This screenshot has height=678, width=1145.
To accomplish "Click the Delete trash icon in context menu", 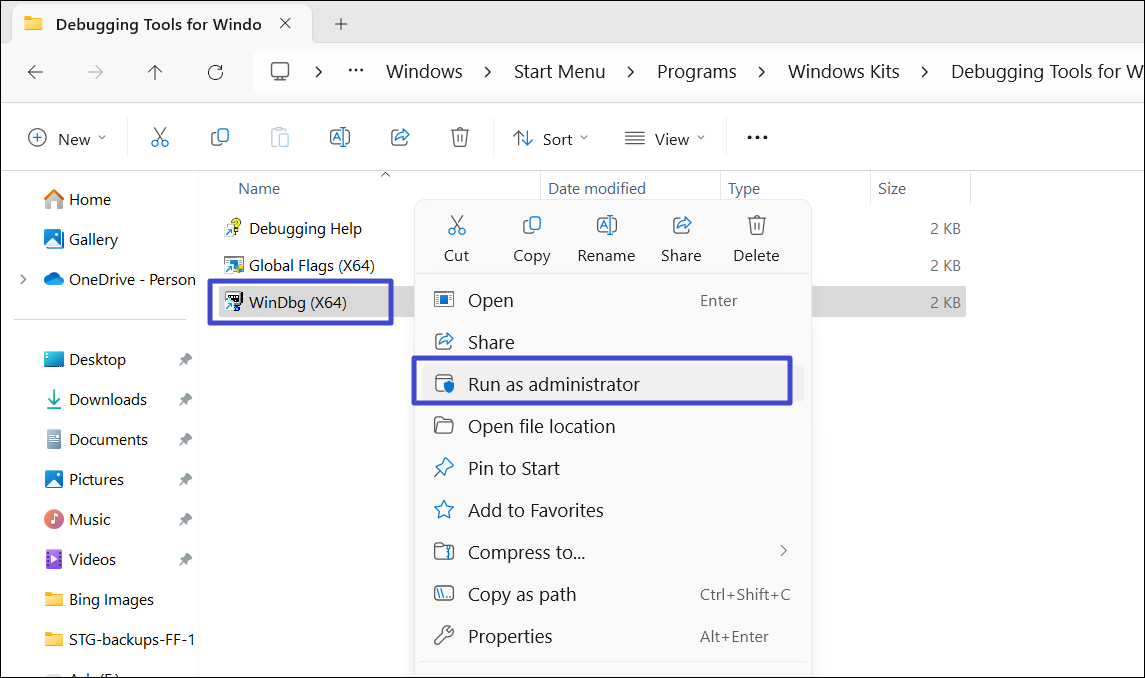I will (756, 226).
